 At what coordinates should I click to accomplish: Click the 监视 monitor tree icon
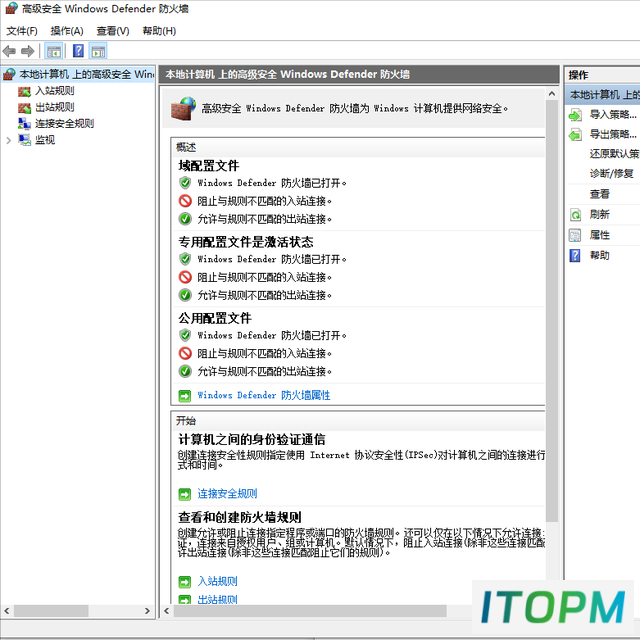[x=24, y=140]
